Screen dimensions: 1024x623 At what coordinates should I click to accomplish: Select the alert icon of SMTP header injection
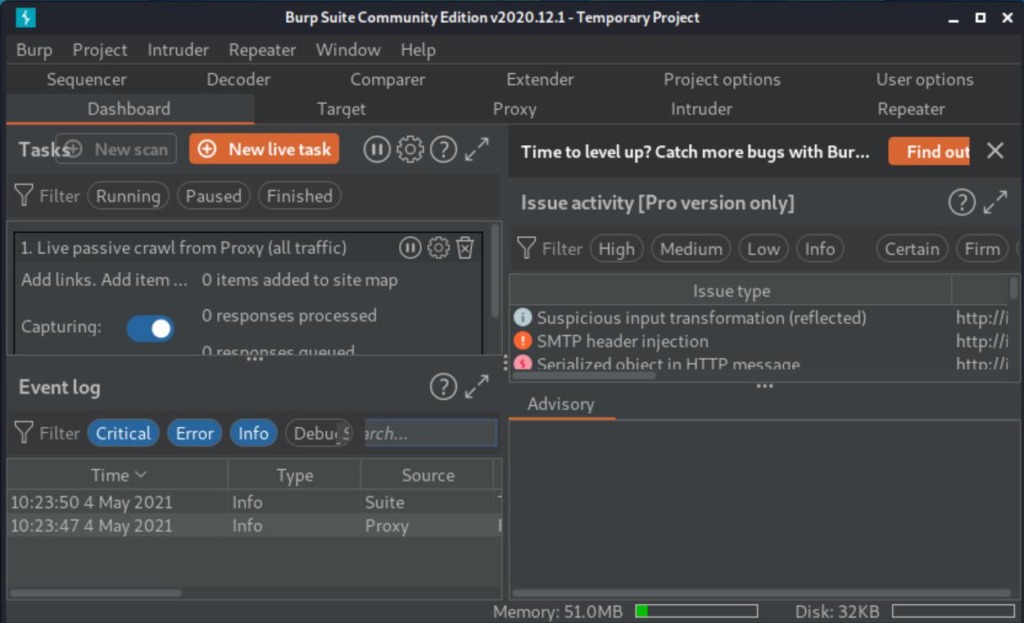click(522, 341)
